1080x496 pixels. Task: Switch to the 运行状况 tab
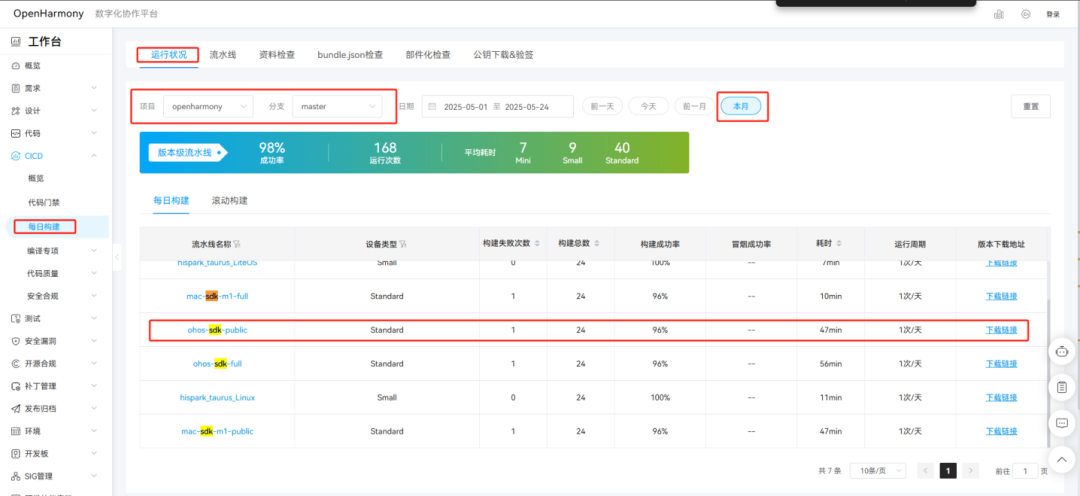point(169,54)
